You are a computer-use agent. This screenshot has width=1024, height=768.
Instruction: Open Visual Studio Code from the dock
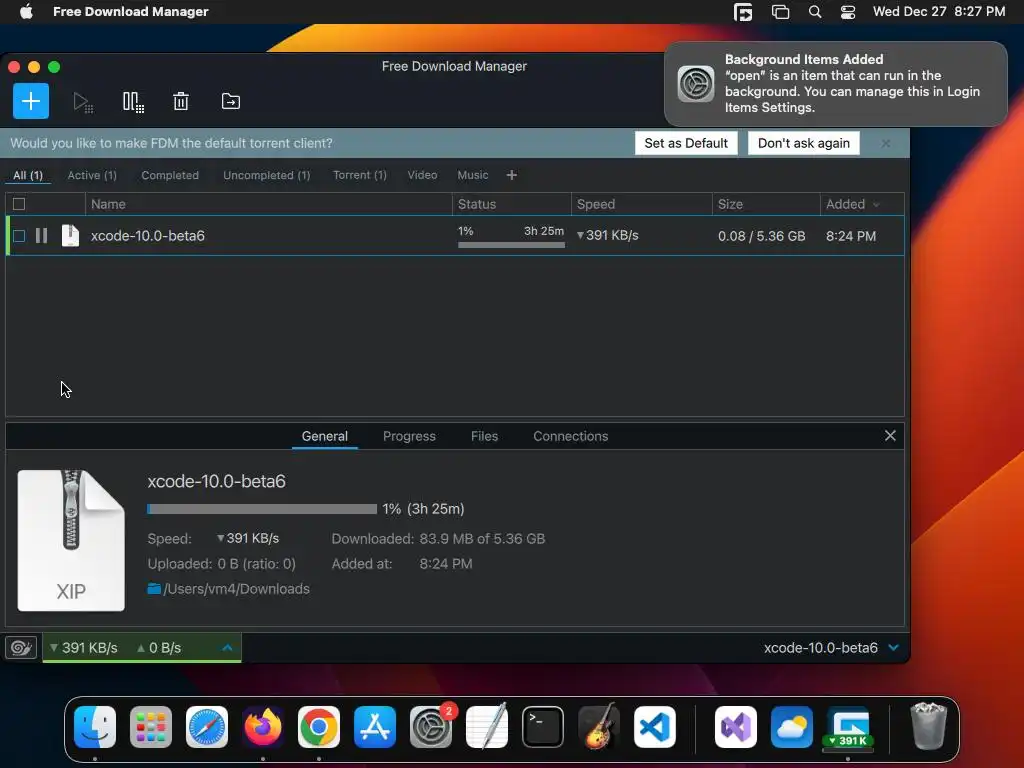(x=655, y=727)
